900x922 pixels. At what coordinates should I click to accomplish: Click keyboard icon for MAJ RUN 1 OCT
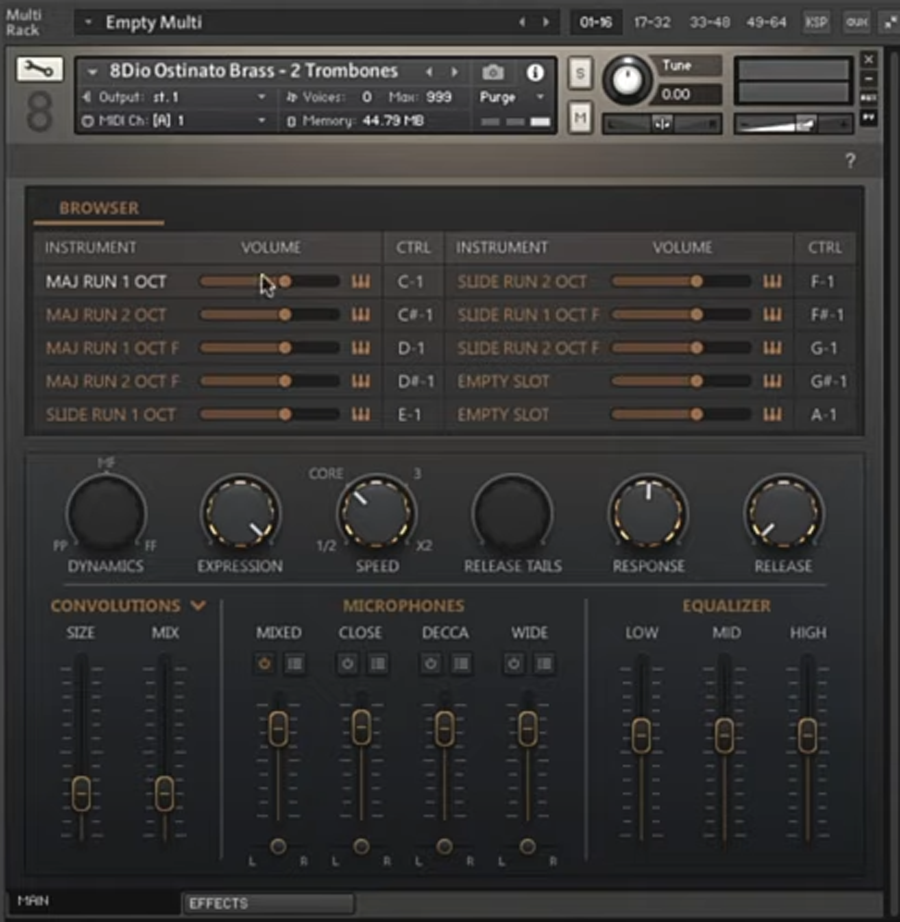pyautogui.click(x=361, y=282)
